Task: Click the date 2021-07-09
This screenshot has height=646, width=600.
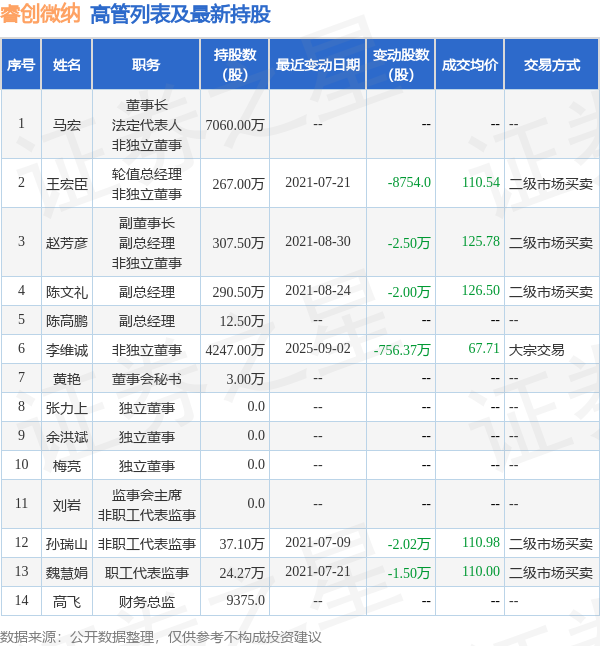Action: coord(318,542)
